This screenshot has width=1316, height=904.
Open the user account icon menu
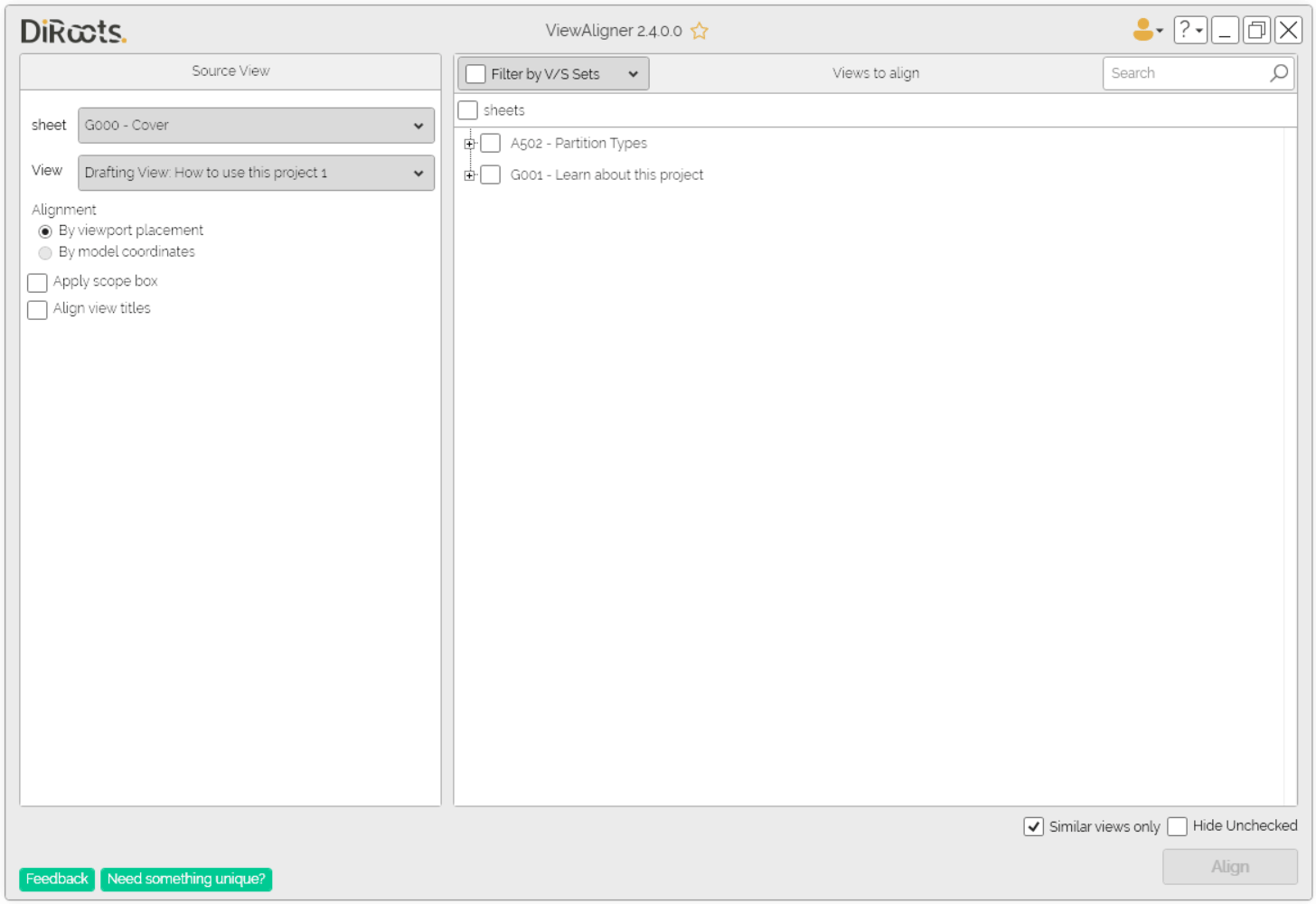point(1146,30)
